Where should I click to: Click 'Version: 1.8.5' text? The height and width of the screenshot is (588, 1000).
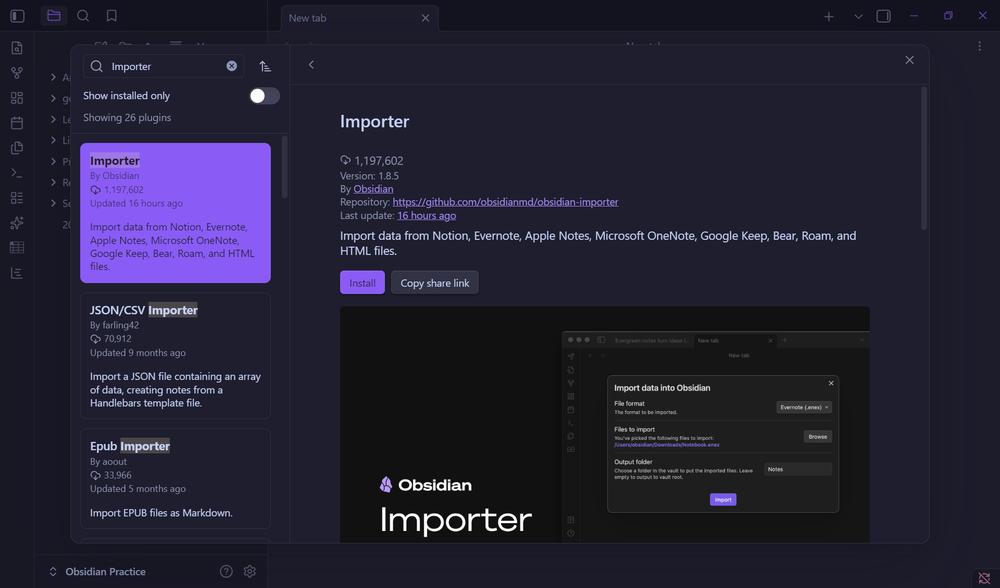click(369, 175)
